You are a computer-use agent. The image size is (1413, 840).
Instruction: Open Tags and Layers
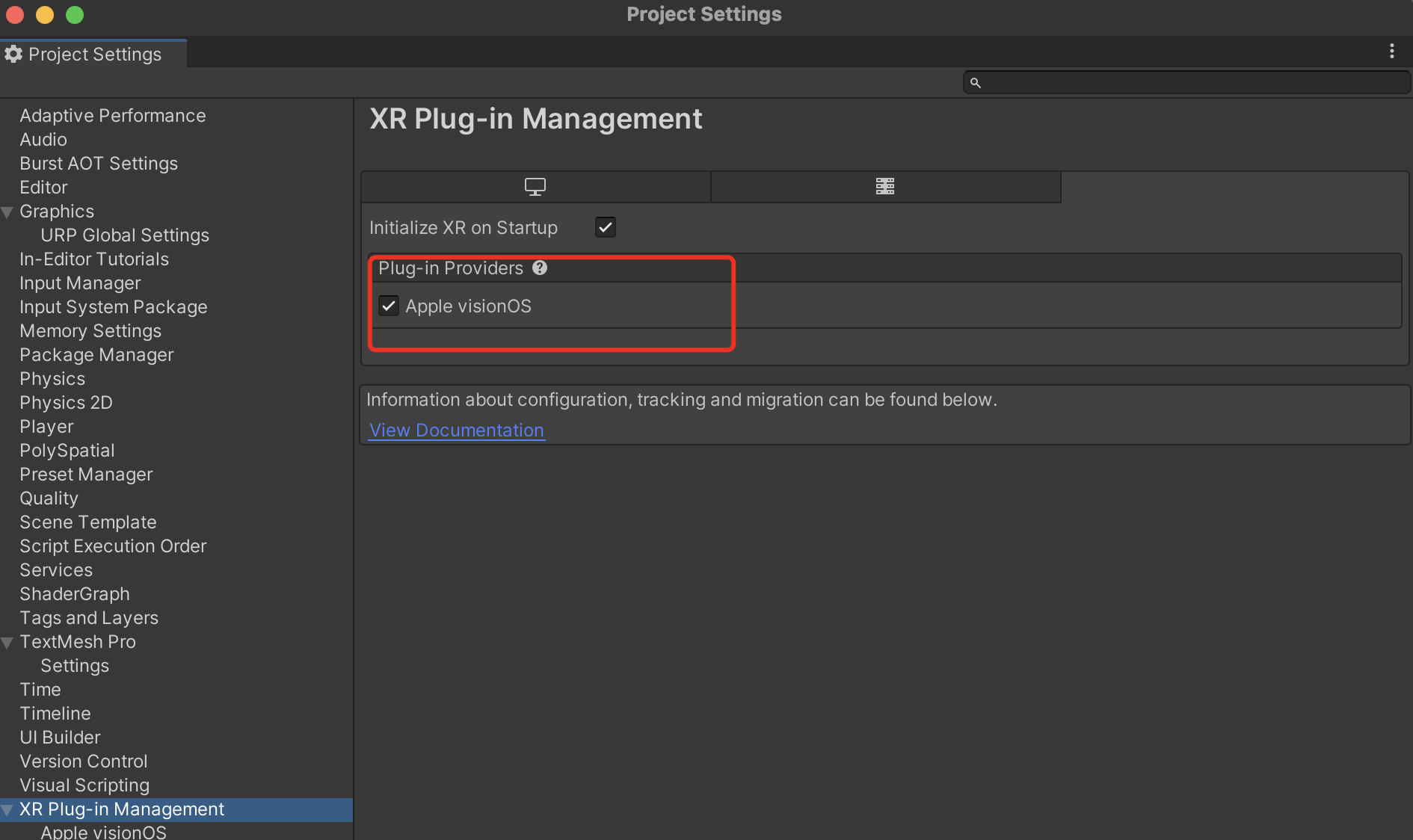coord(89,618)
